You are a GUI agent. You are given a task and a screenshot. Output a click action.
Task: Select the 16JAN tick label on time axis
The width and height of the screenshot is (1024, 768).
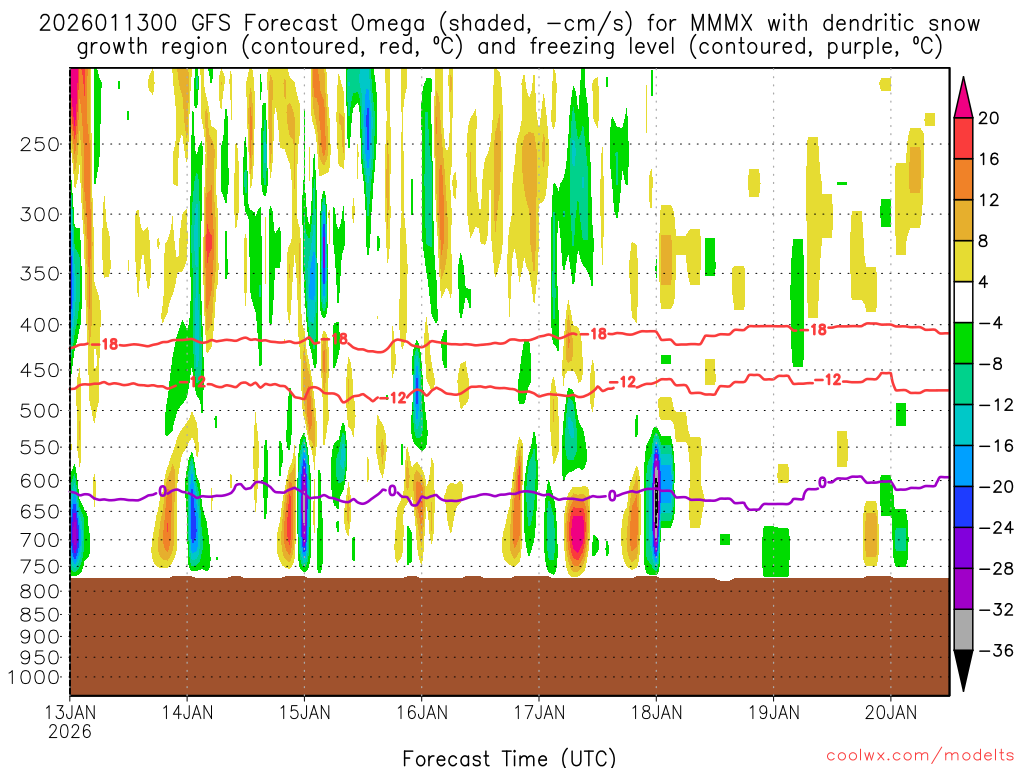(x=421, y=712)
